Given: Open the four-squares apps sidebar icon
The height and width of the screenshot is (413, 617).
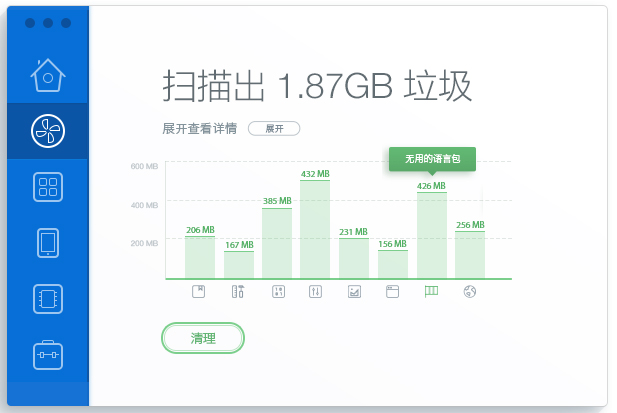Looking at the screenshot, I should (x=47, y=187).
